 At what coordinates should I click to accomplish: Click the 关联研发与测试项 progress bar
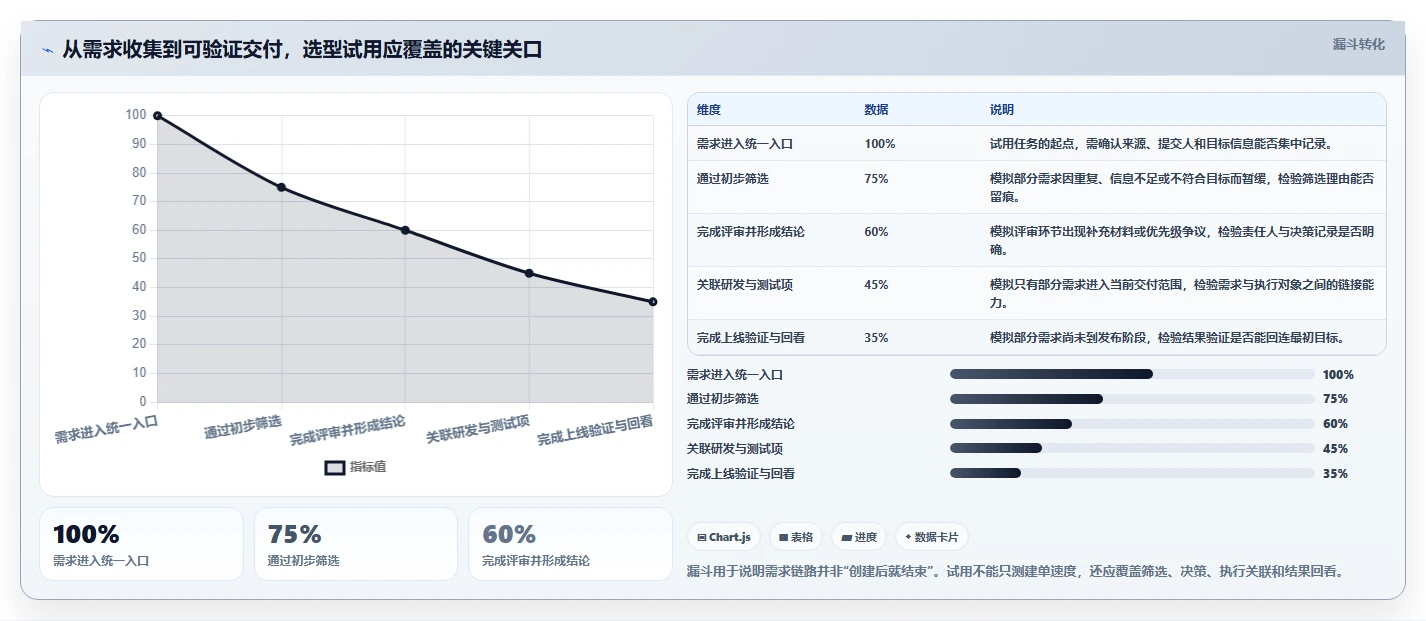click(1132, 448)
